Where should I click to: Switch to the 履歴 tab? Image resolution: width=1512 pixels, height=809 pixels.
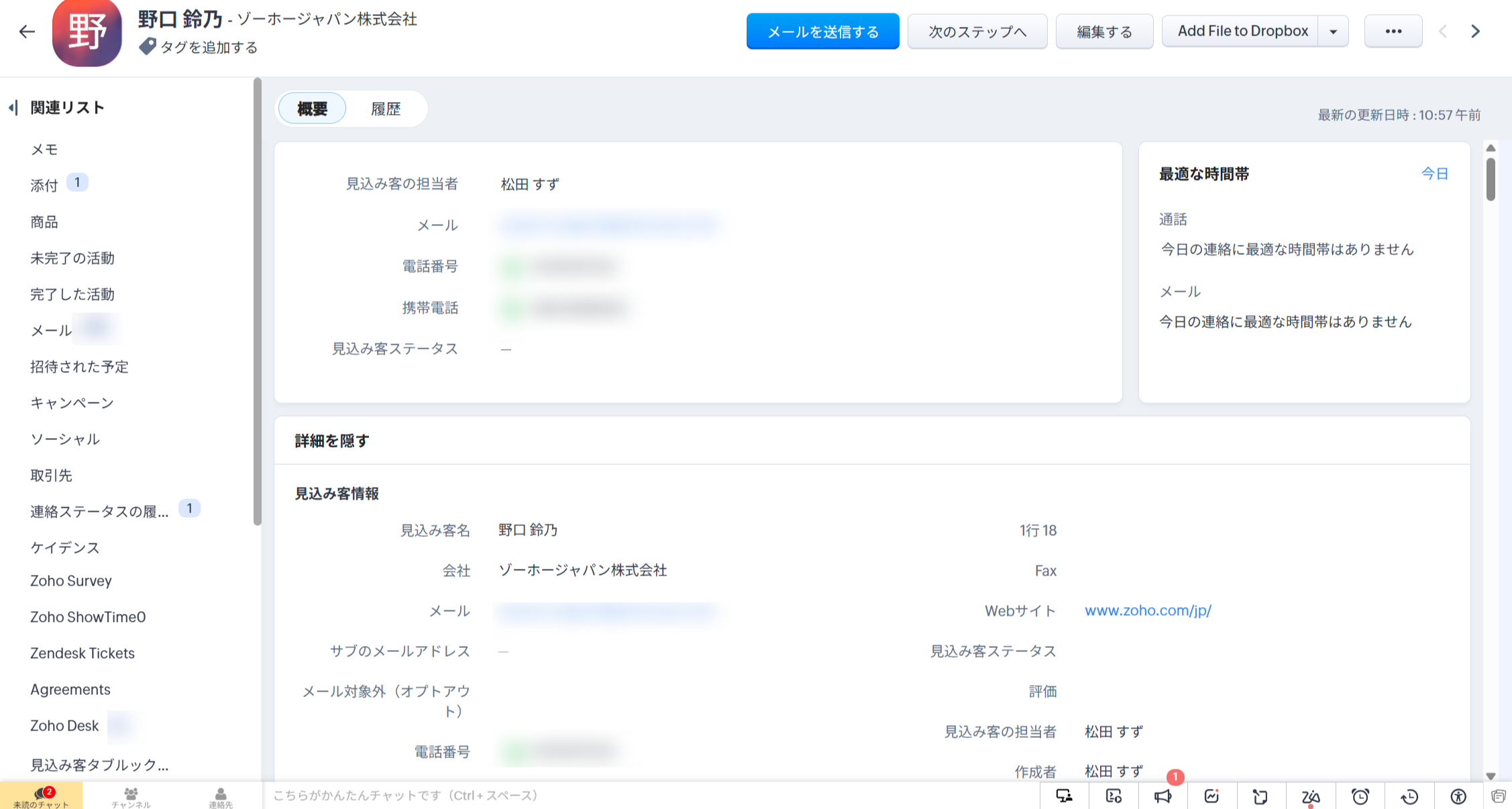click(386, 109)
